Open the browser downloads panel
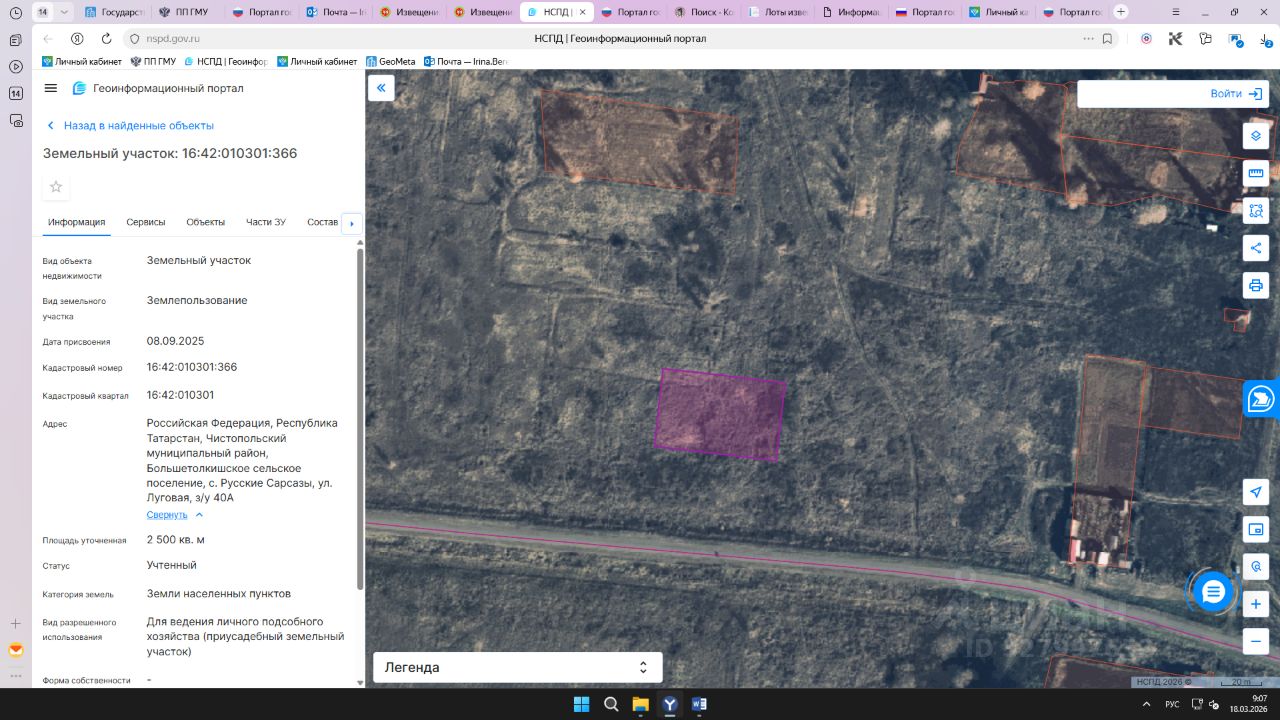 pyautogui.click(x=1265, y=39)
